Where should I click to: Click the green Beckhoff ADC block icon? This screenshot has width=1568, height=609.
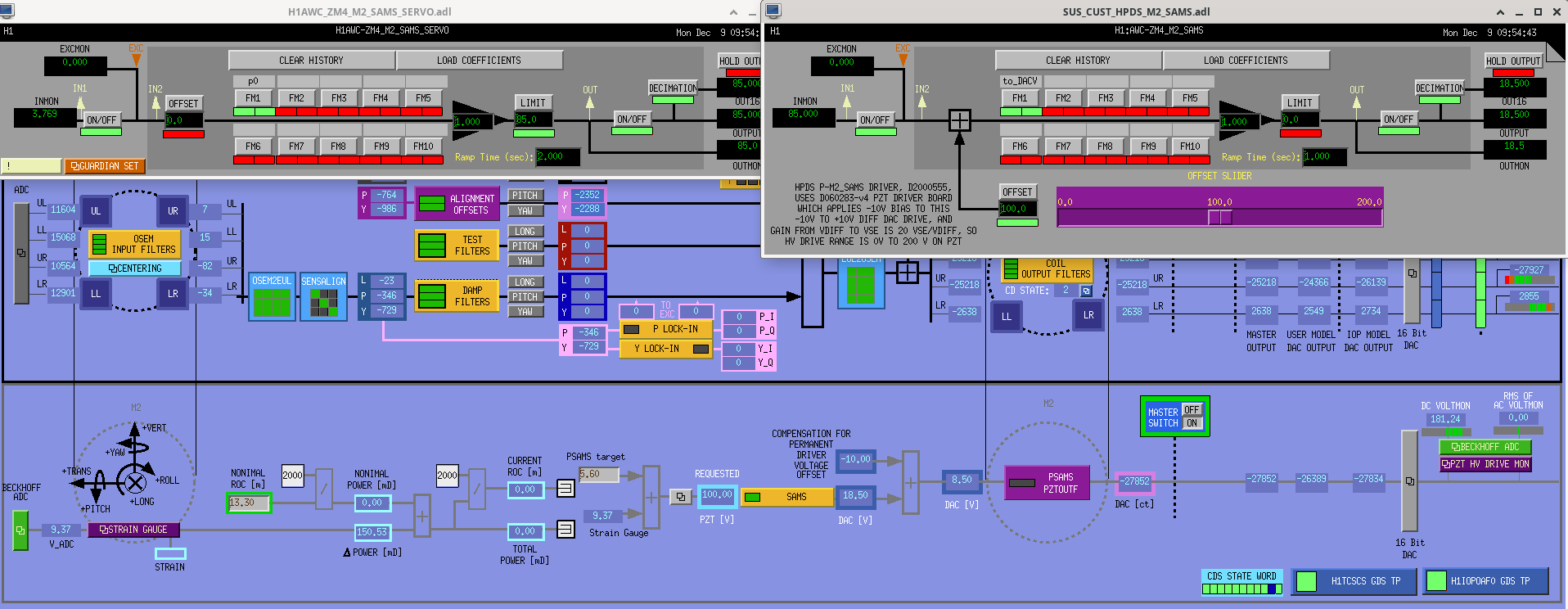click(x=20, y=530)
